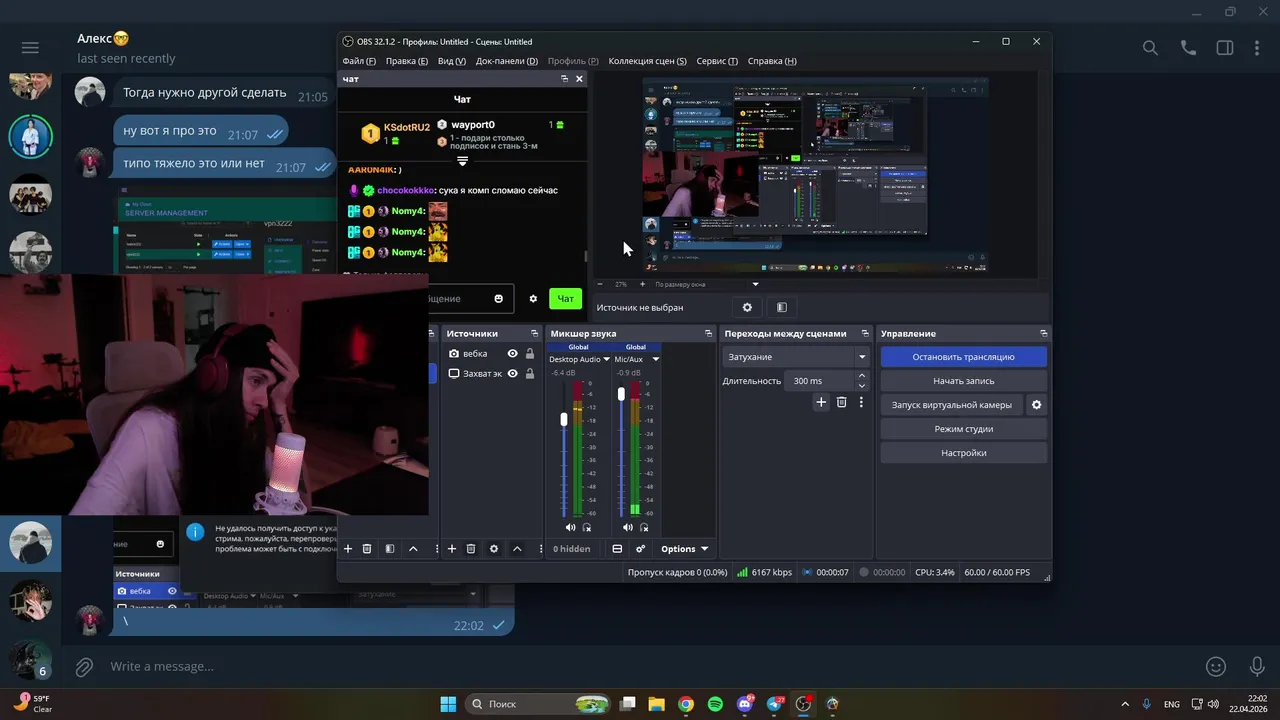Open emoji picker in chat input
1280x720 pixels.
pyautogui.click(x=499, y=299)
